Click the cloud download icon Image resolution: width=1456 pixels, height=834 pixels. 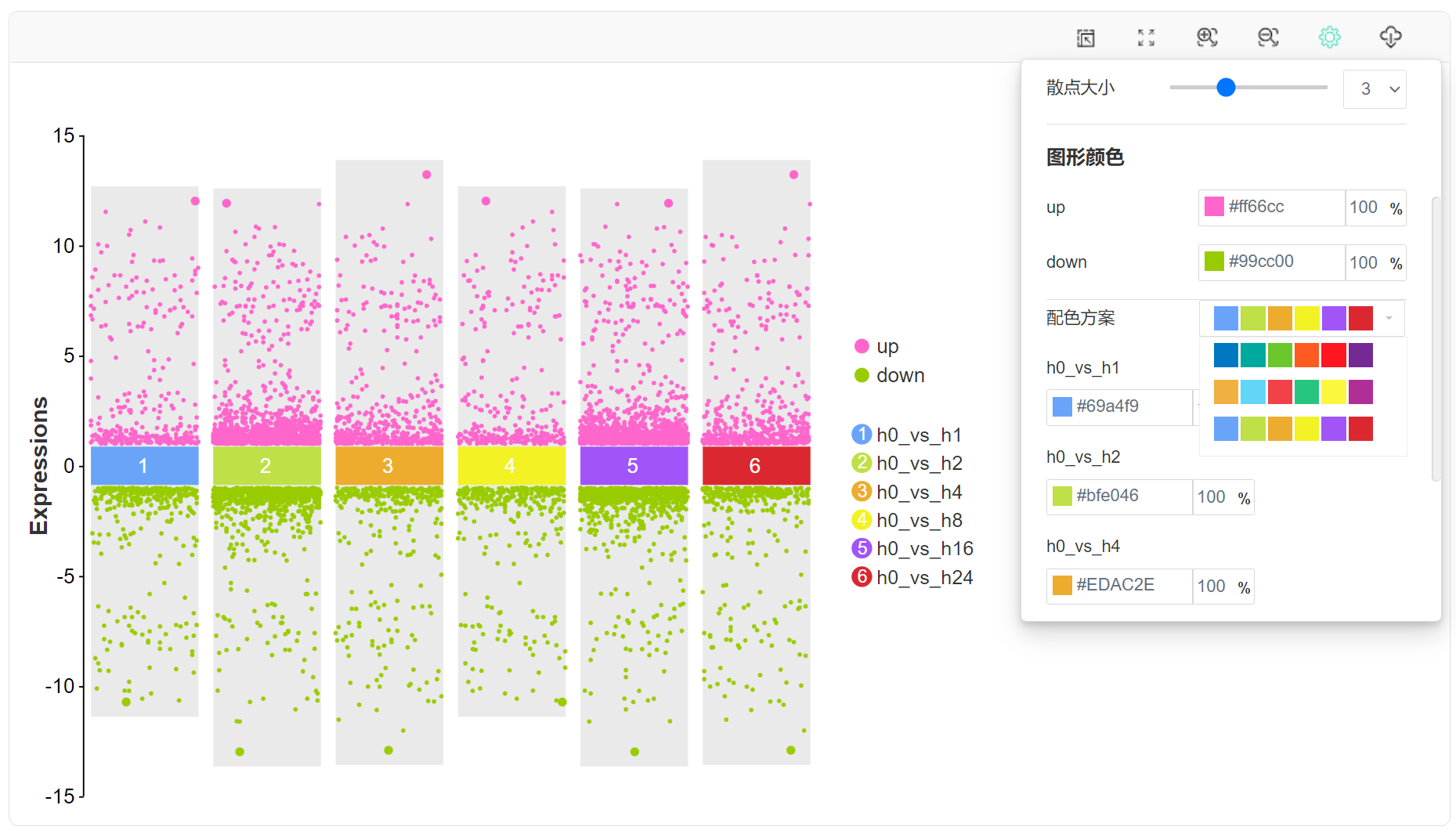1390,37
